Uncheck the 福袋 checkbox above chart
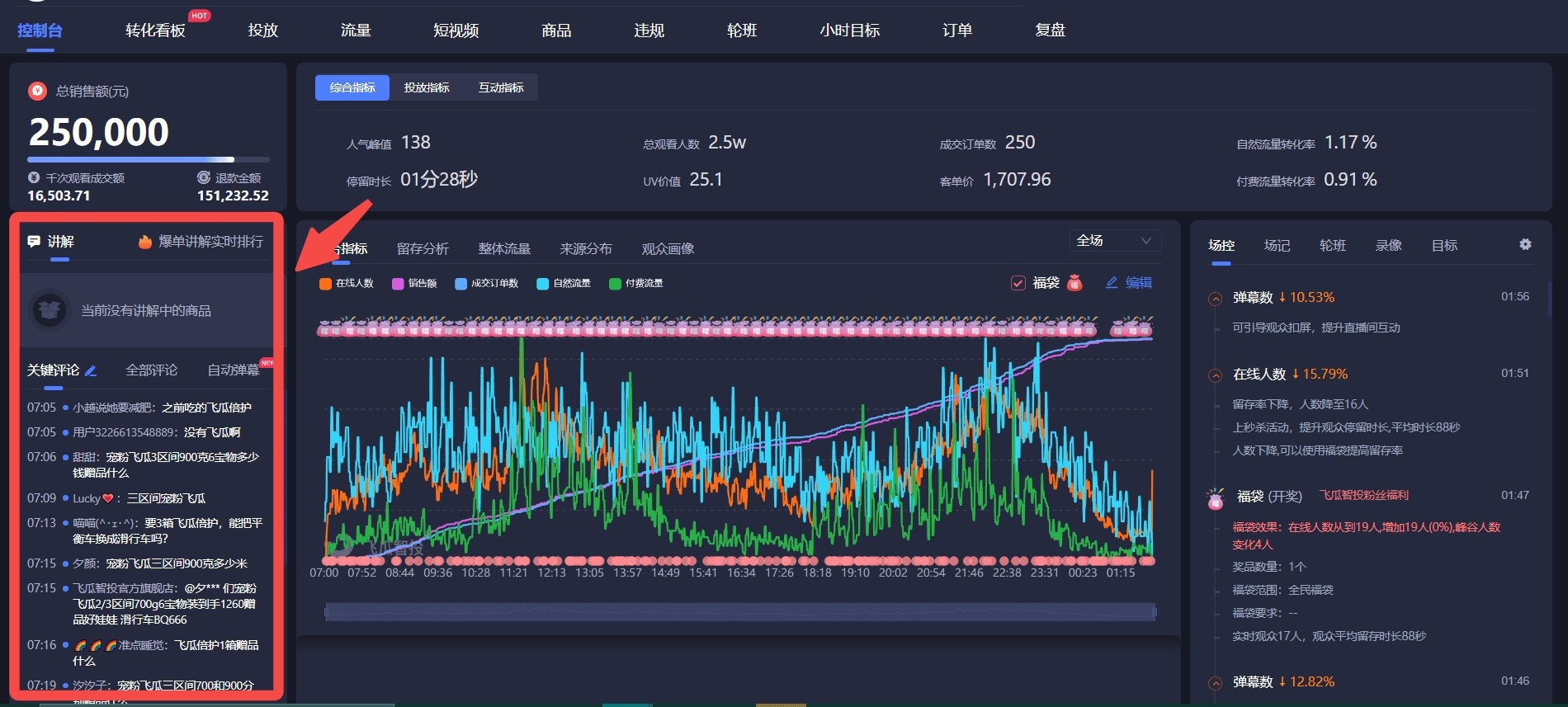 point(1018,283)
